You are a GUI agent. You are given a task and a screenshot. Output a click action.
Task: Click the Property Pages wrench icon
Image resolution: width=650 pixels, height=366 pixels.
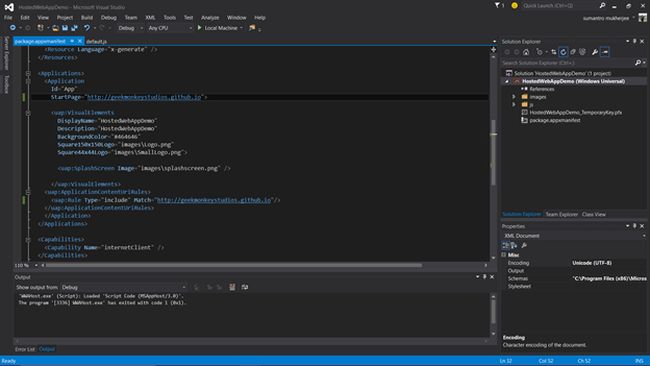[x=524, y=245]
